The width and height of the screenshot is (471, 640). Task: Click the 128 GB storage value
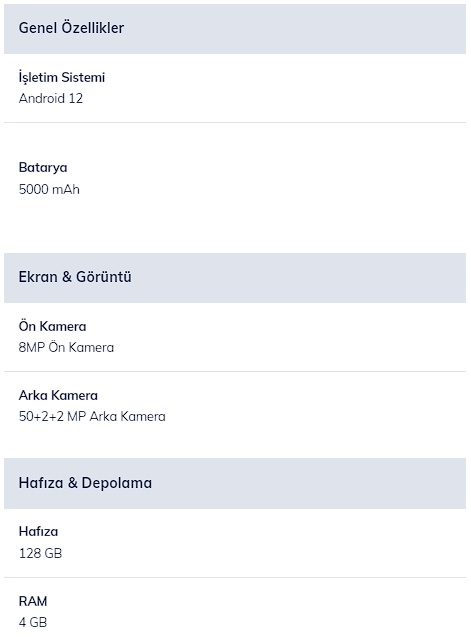tap(40, 553)
